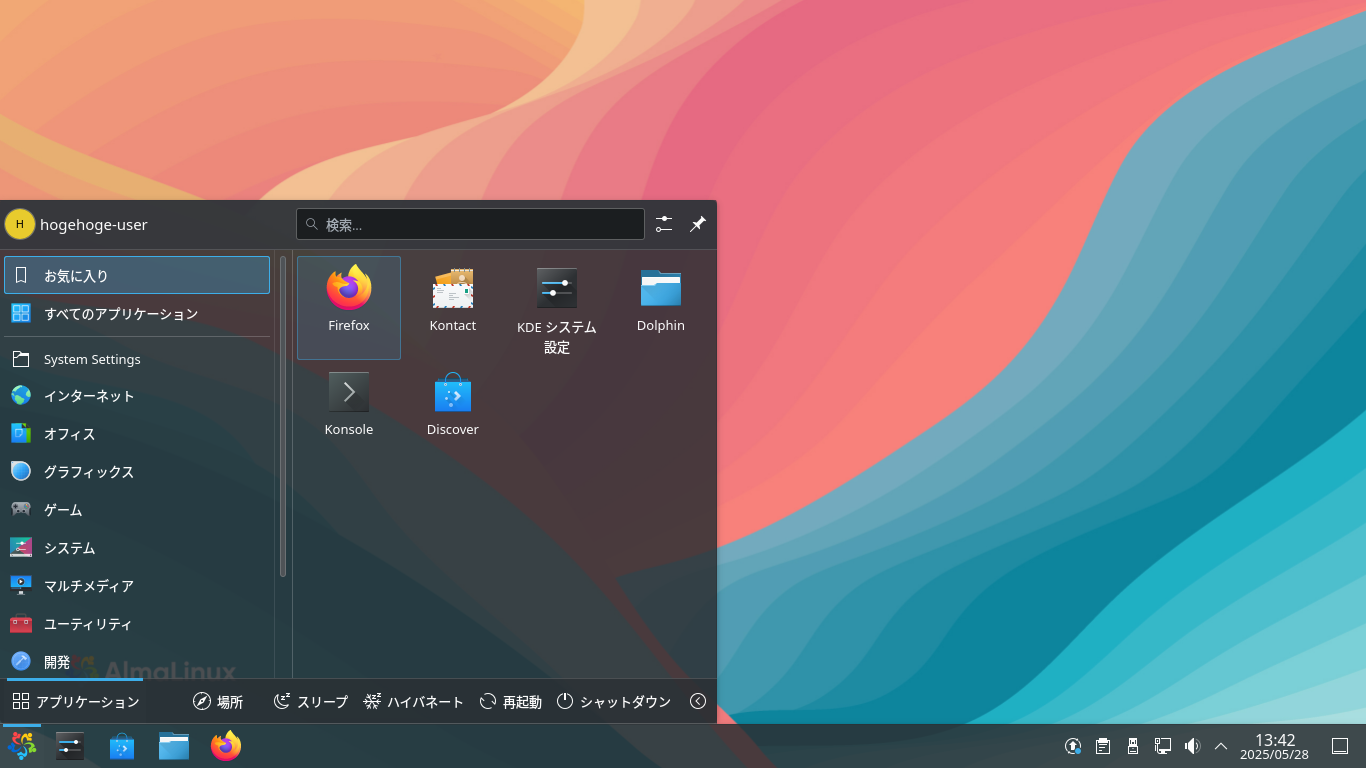Browse the インターネット category

point(137,396)
